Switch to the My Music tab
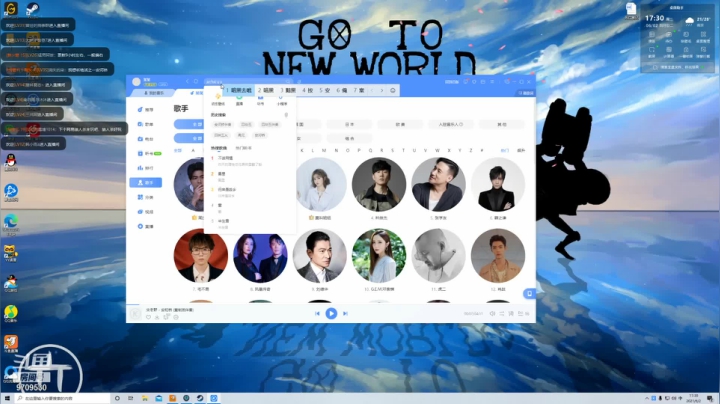720x404 pixels. click(x=154, y=93)
